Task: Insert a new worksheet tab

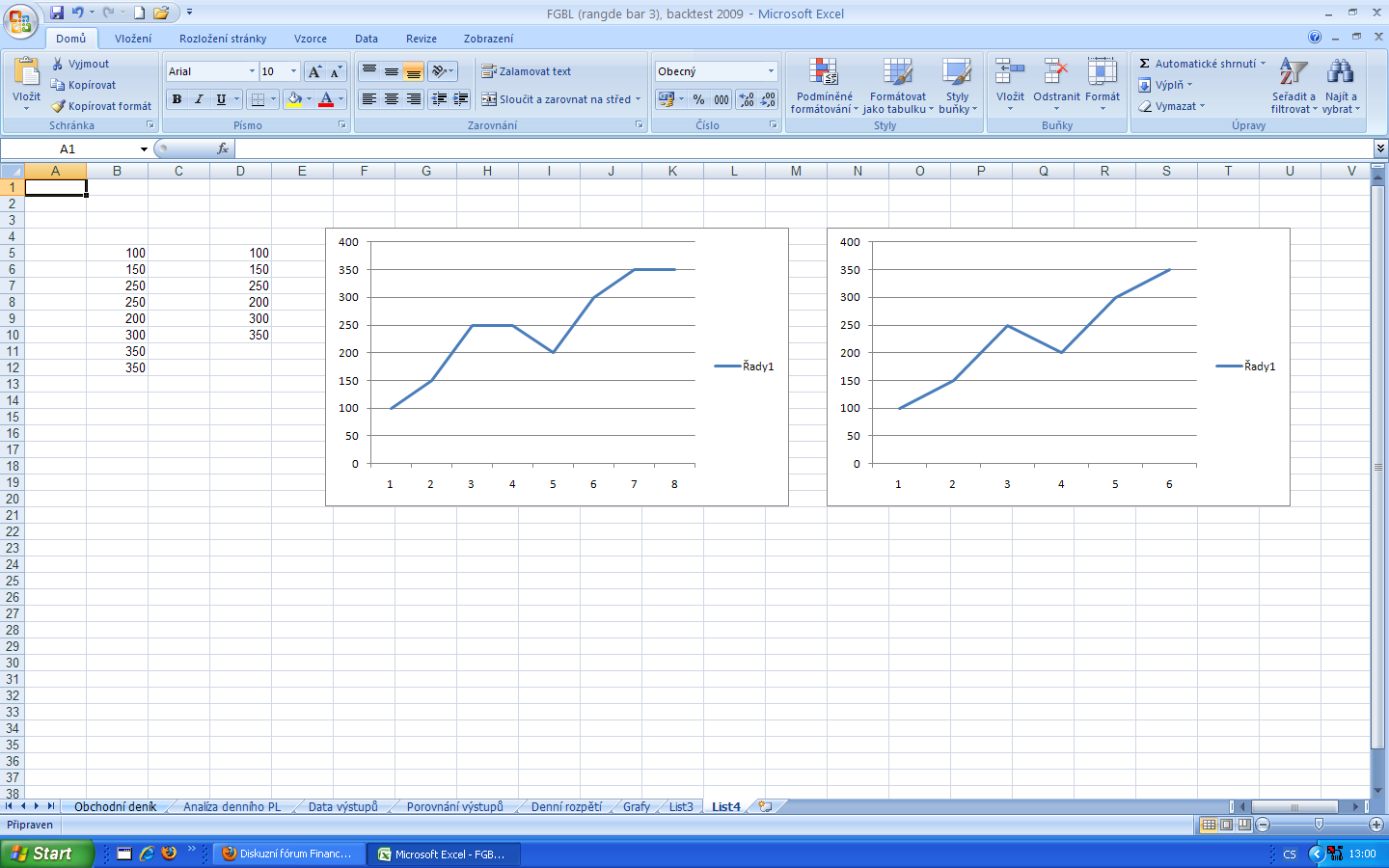Action: click(x=765, y=806)
